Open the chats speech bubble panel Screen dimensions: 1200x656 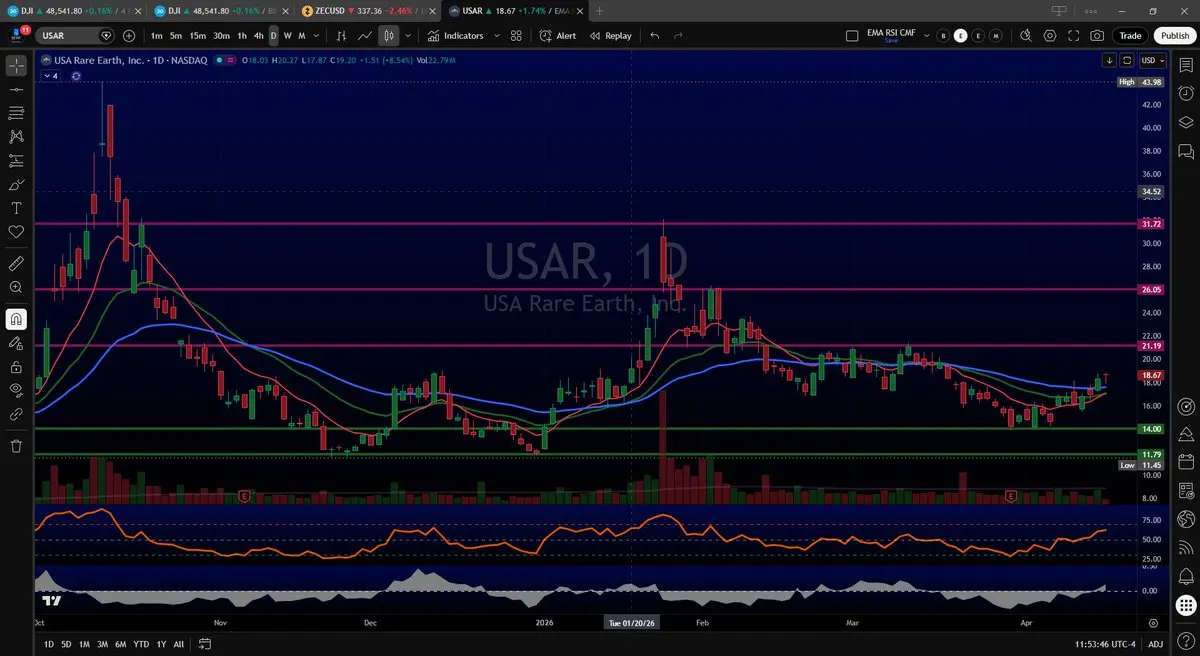1186,152
